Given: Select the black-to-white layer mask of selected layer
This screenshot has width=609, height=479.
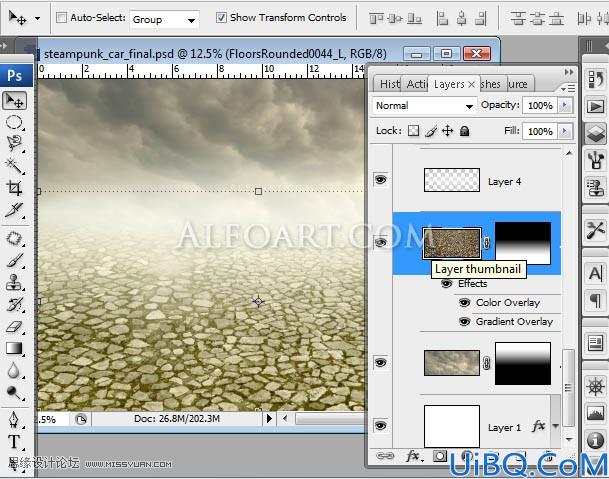Looking at the screenshot, I should point(523,243).
